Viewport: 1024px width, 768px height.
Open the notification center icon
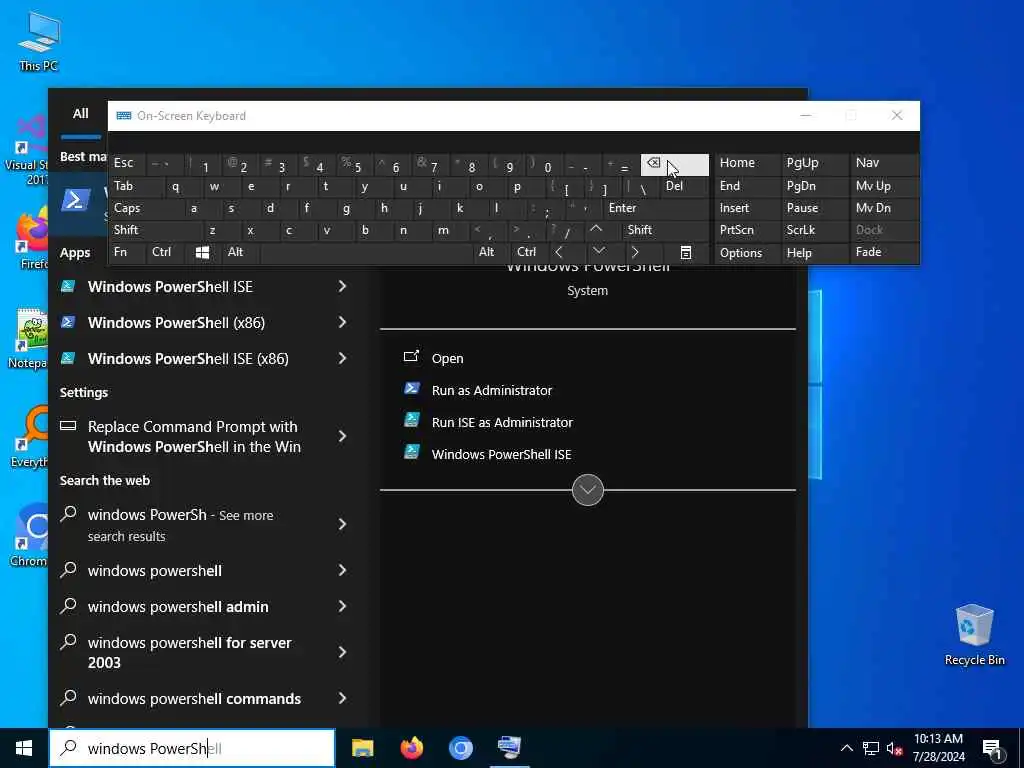coord(992,749)
